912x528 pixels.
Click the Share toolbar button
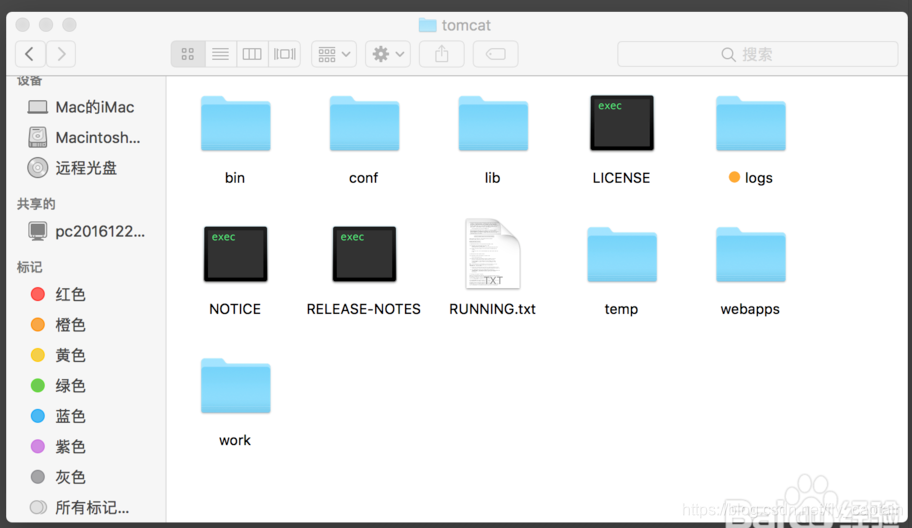tap(442, 54)
